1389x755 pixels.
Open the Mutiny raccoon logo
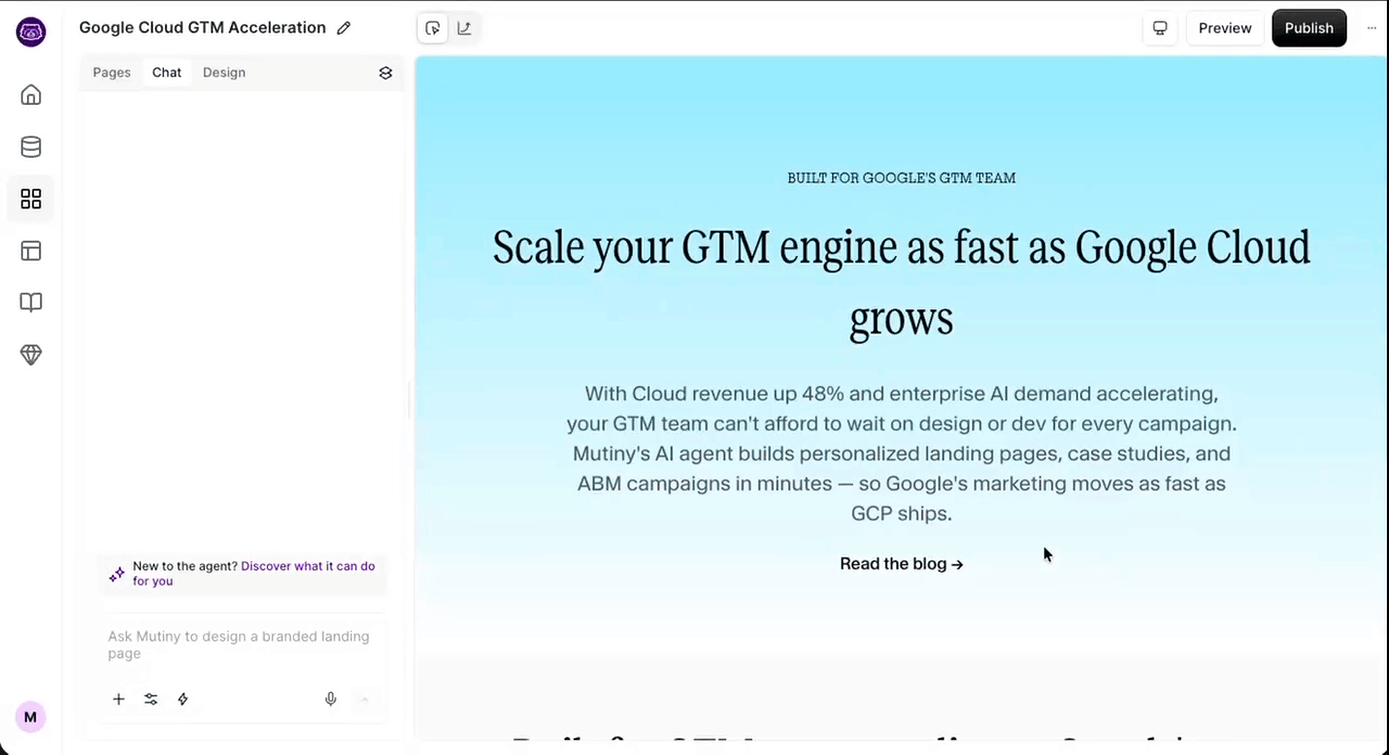point(31,32)
